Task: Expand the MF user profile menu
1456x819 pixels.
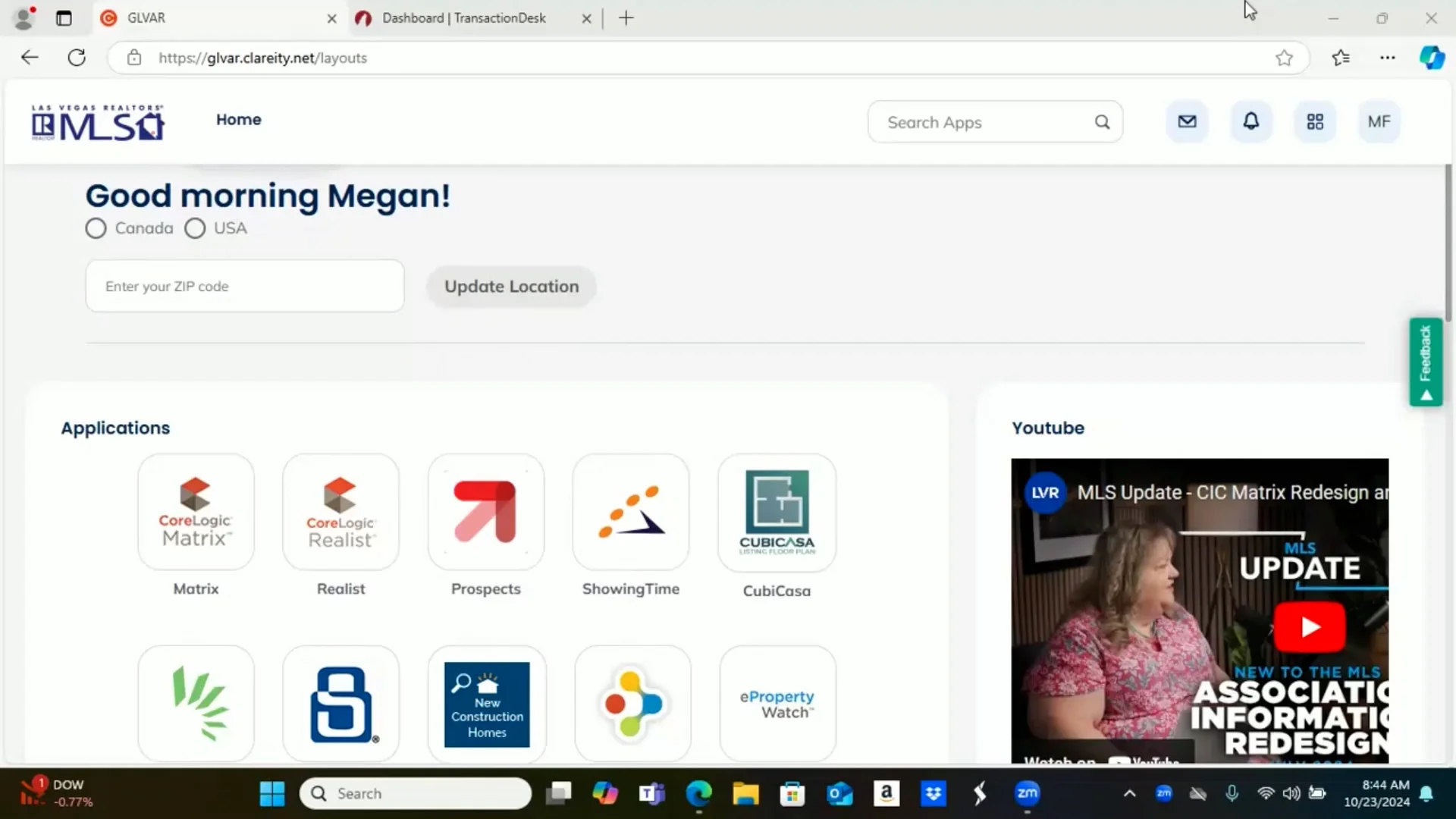Action: 1379,121
